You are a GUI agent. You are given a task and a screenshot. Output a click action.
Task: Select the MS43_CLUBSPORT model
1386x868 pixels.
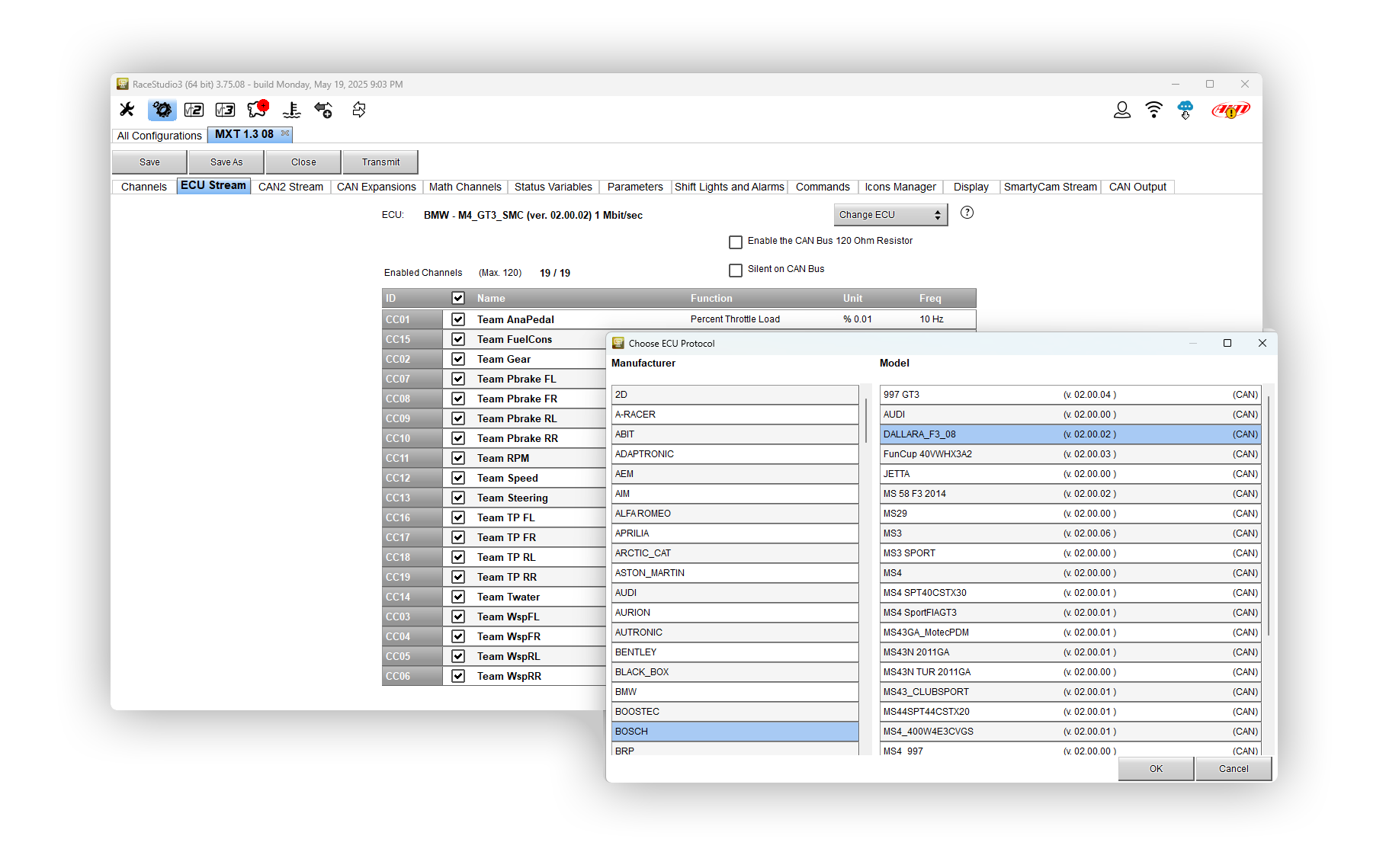coord(1070,692)
